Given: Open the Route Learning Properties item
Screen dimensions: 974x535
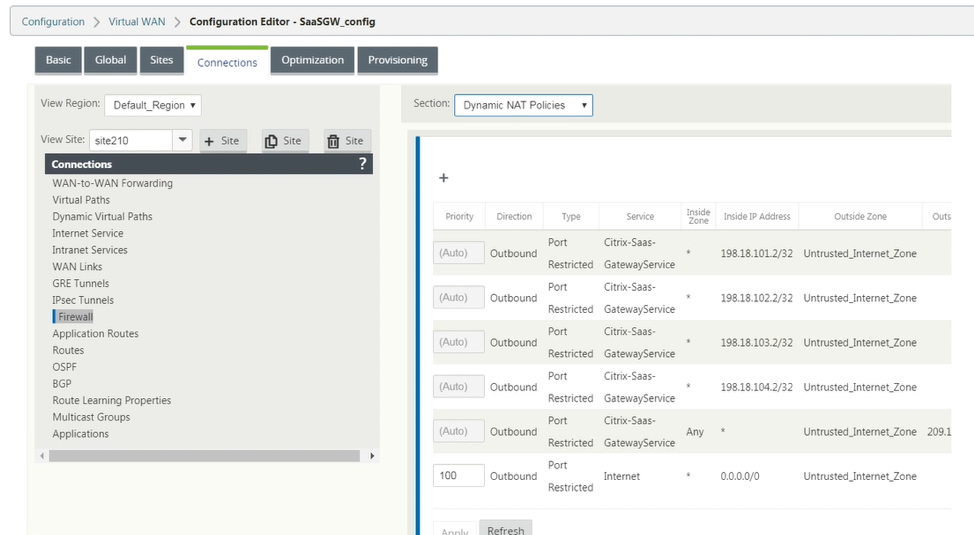Looking at the screenshot, I should pyautogui.click(x=112, y=401).
